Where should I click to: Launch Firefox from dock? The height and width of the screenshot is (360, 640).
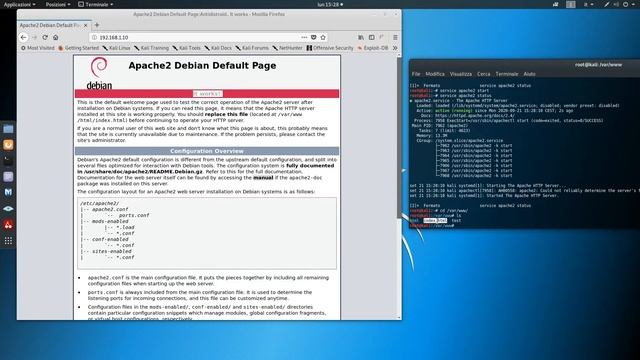[8, 145]
